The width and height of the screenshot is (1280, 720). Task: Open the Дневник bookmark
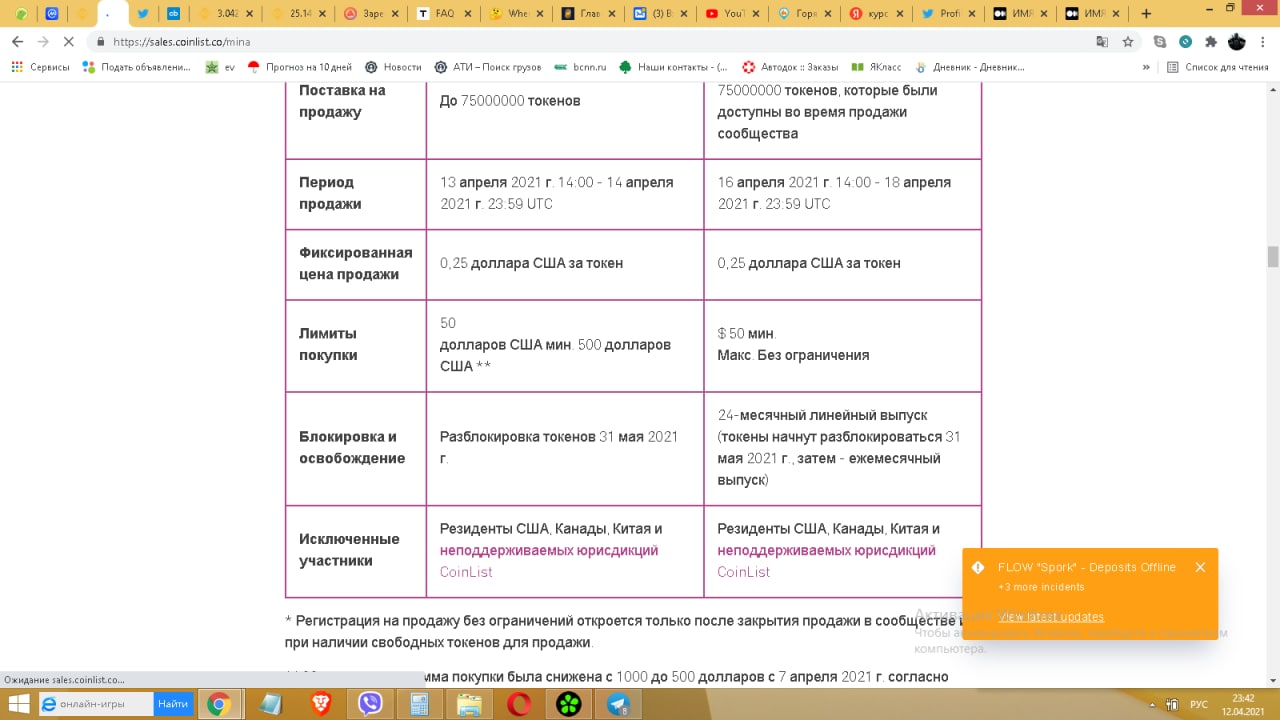click(x=969, y=67)
